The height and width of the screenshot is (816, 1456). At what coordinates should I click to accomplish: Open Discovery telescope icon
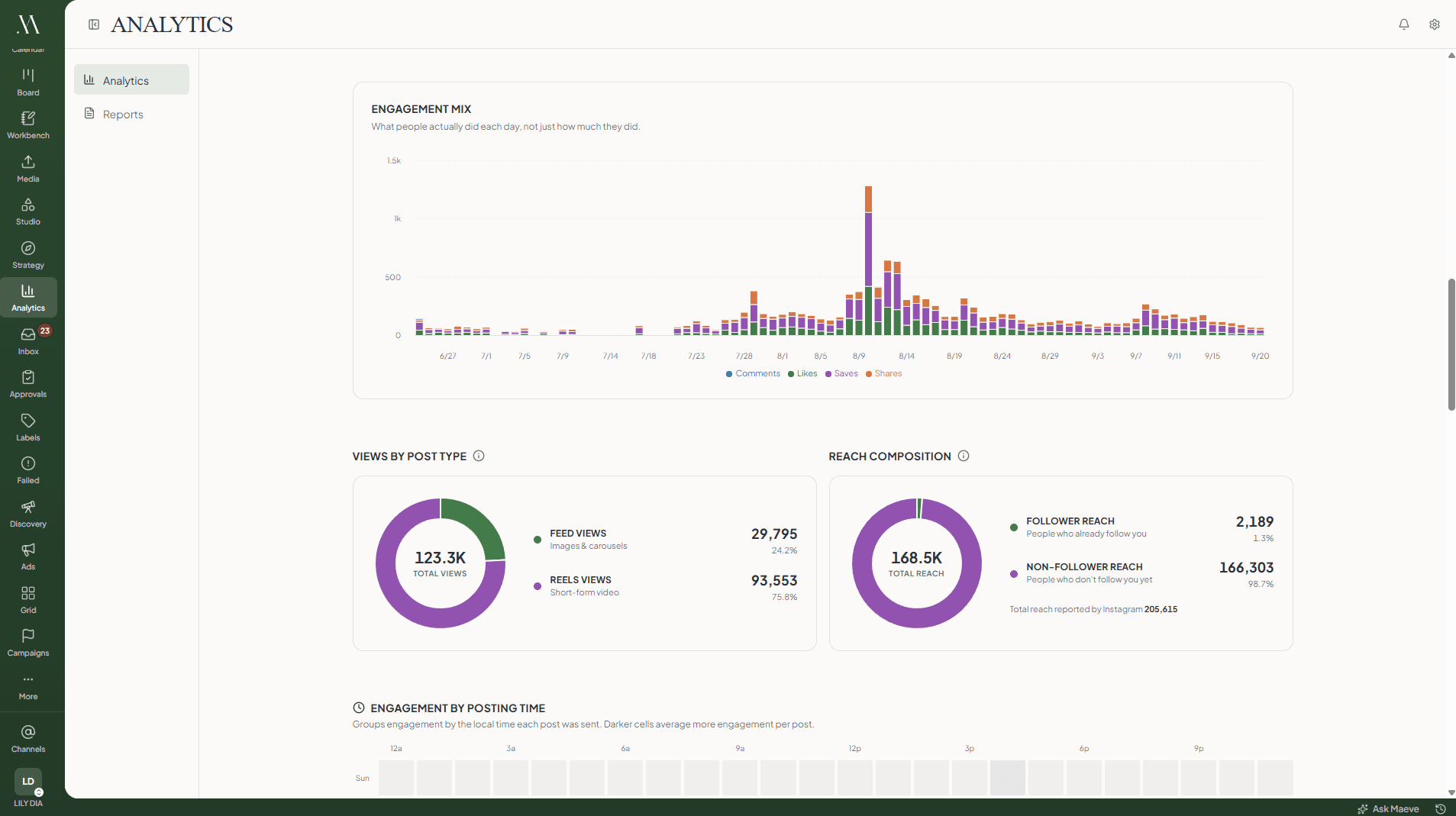pos(28,514)
